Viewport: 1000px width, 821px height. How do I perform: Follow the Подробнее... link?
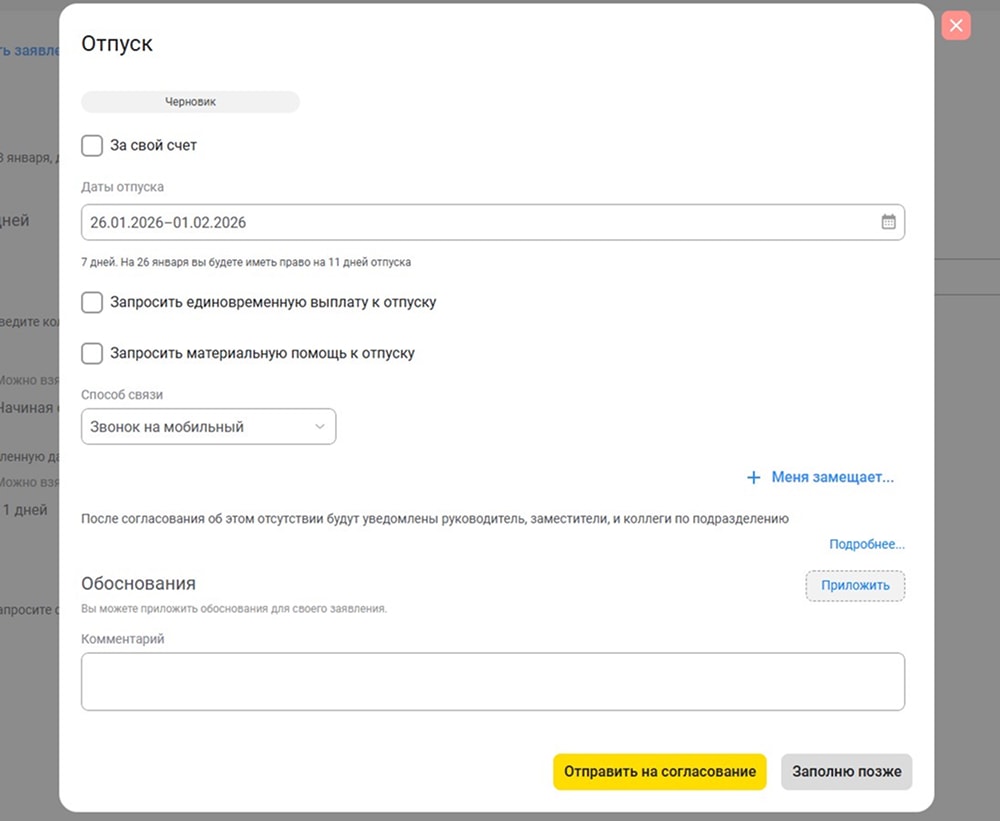pos(866,545)
